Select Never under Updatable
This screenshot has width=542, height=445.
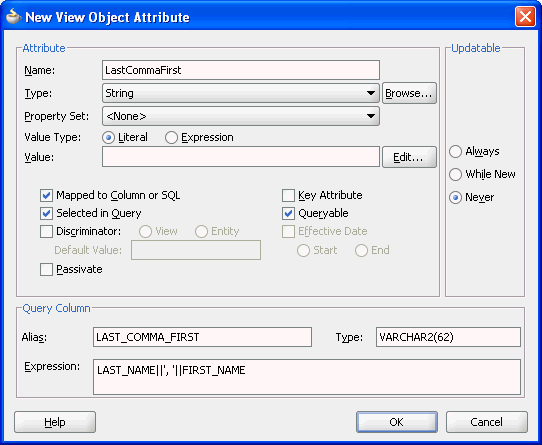coord(455,197)
